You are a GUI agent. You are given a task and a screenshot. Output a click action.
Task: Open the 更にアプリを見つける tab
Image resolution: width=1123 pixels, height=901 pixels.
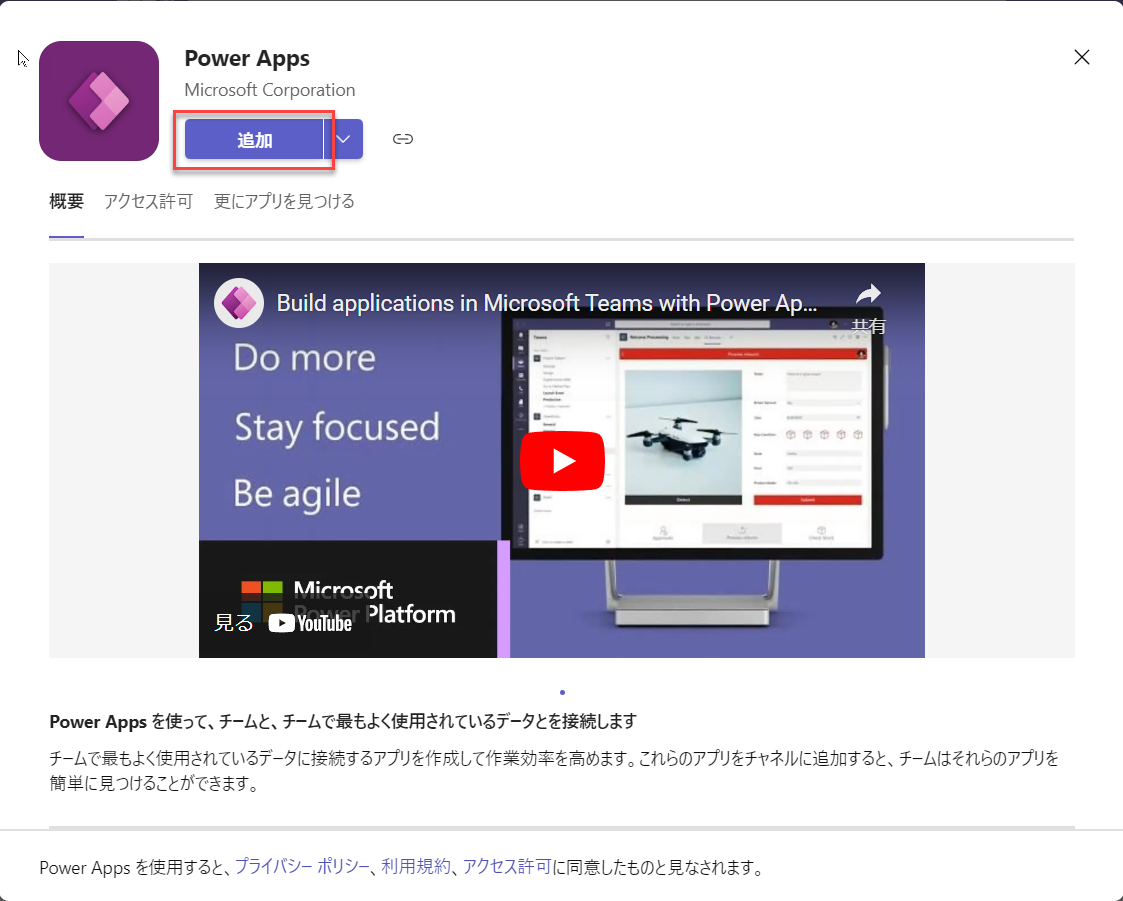tap(284, 201)
